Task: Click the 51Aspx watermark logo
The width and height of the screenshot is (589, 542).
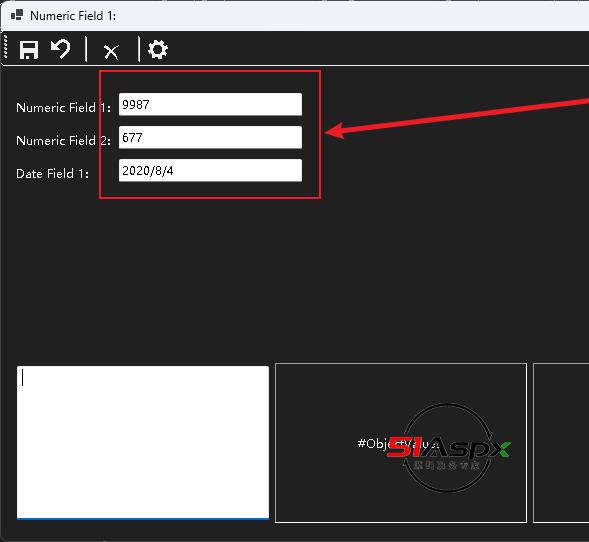Action: click(448, 448)
